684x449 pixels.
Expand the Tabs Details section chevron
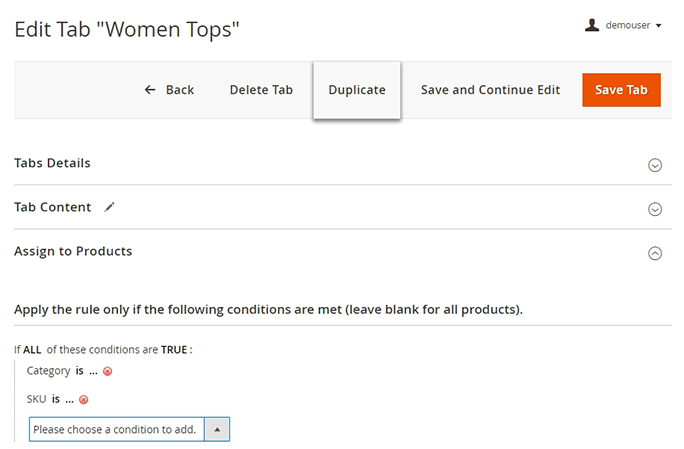[655, 165]
